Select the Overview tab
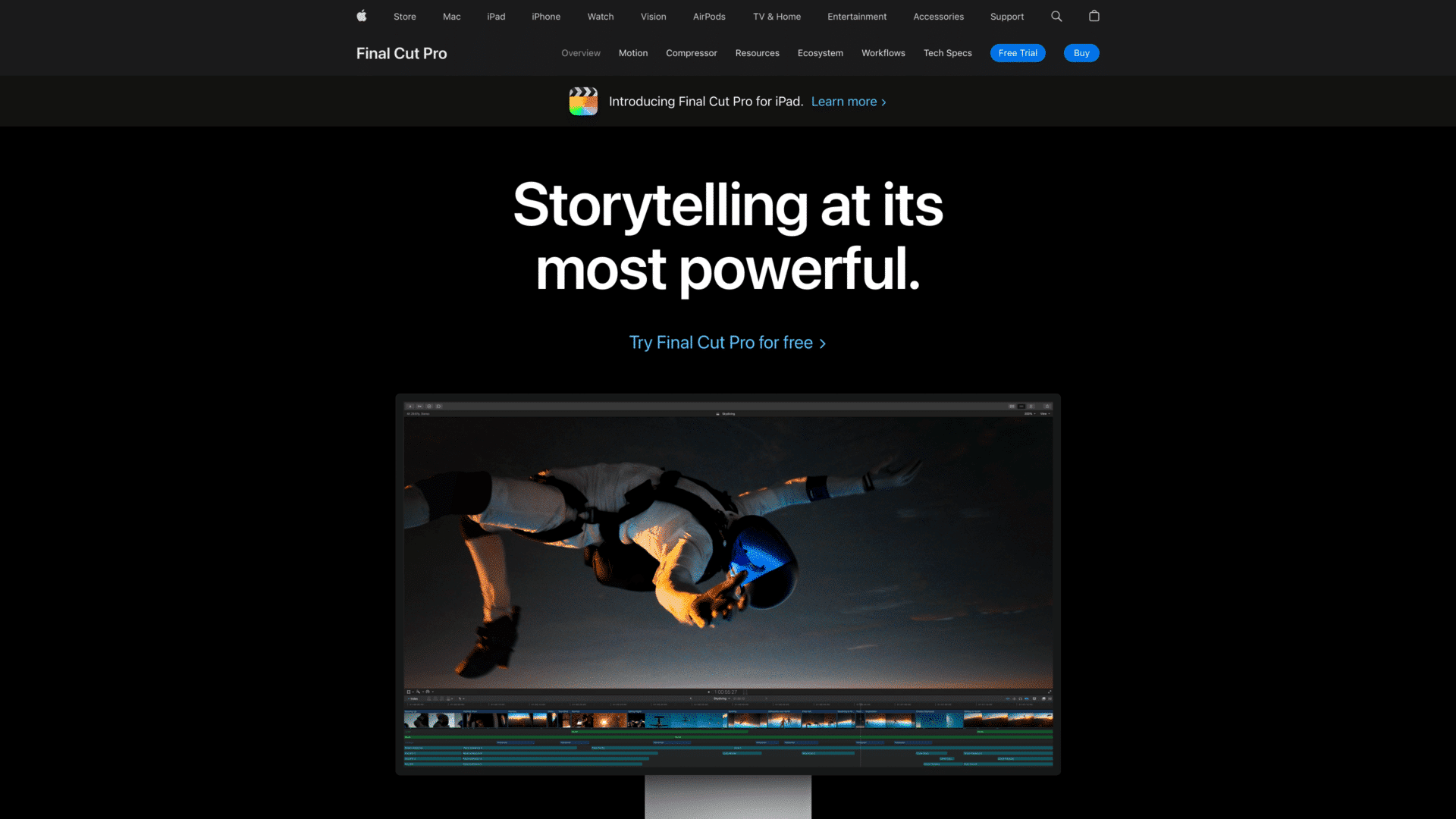Viewport: 1456px width, 819px height. (581, 53)
